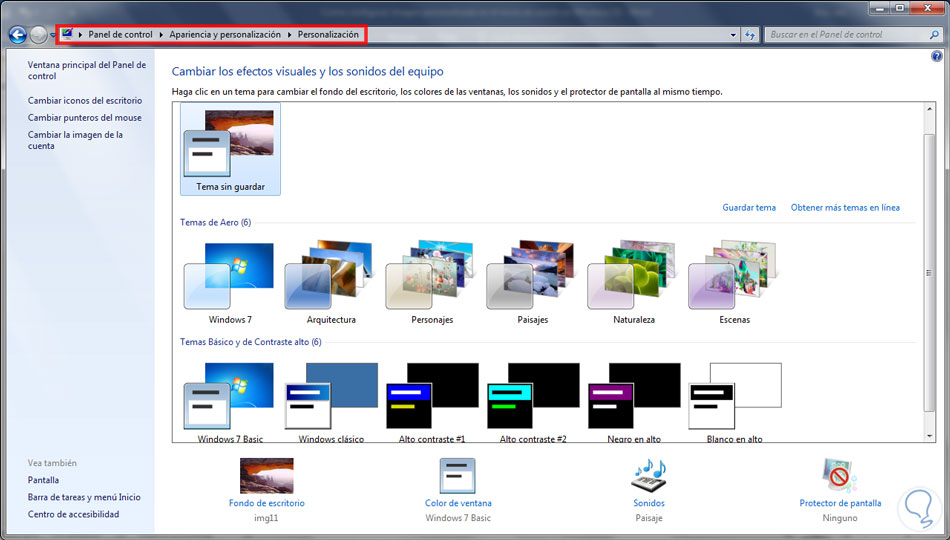Click the Control Panel icon in address bar
This screenshot has height=540, width=950.
(x=67, y=35)
